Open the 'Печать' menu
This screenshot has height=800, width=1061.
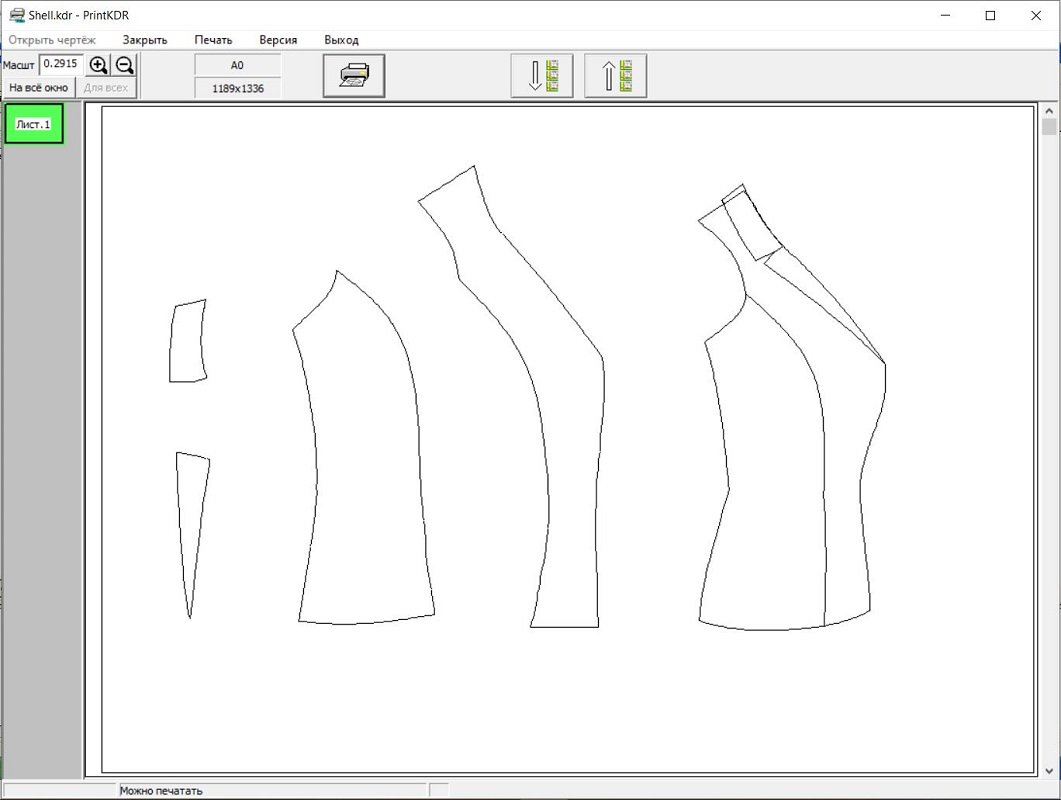213,40
